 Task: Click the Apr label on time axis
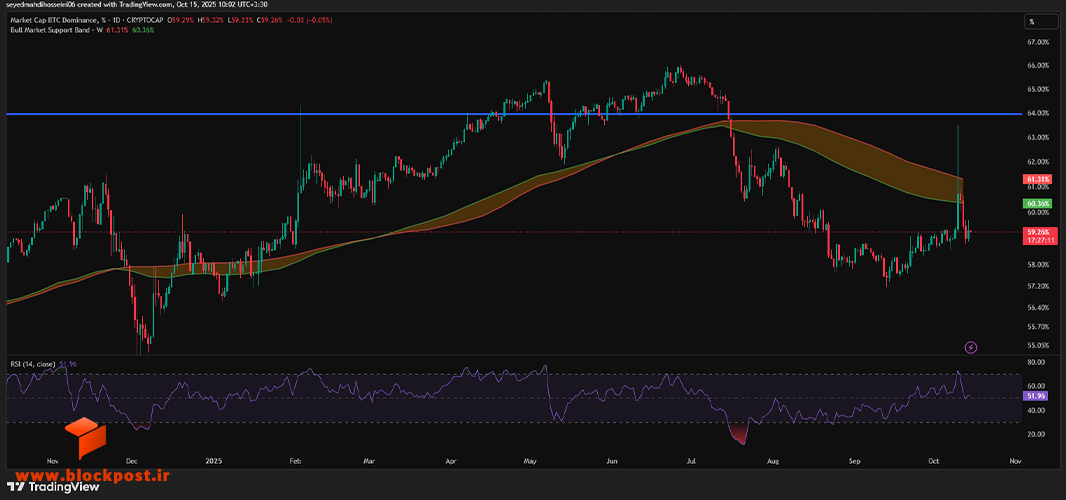click(x=450, y=461)
